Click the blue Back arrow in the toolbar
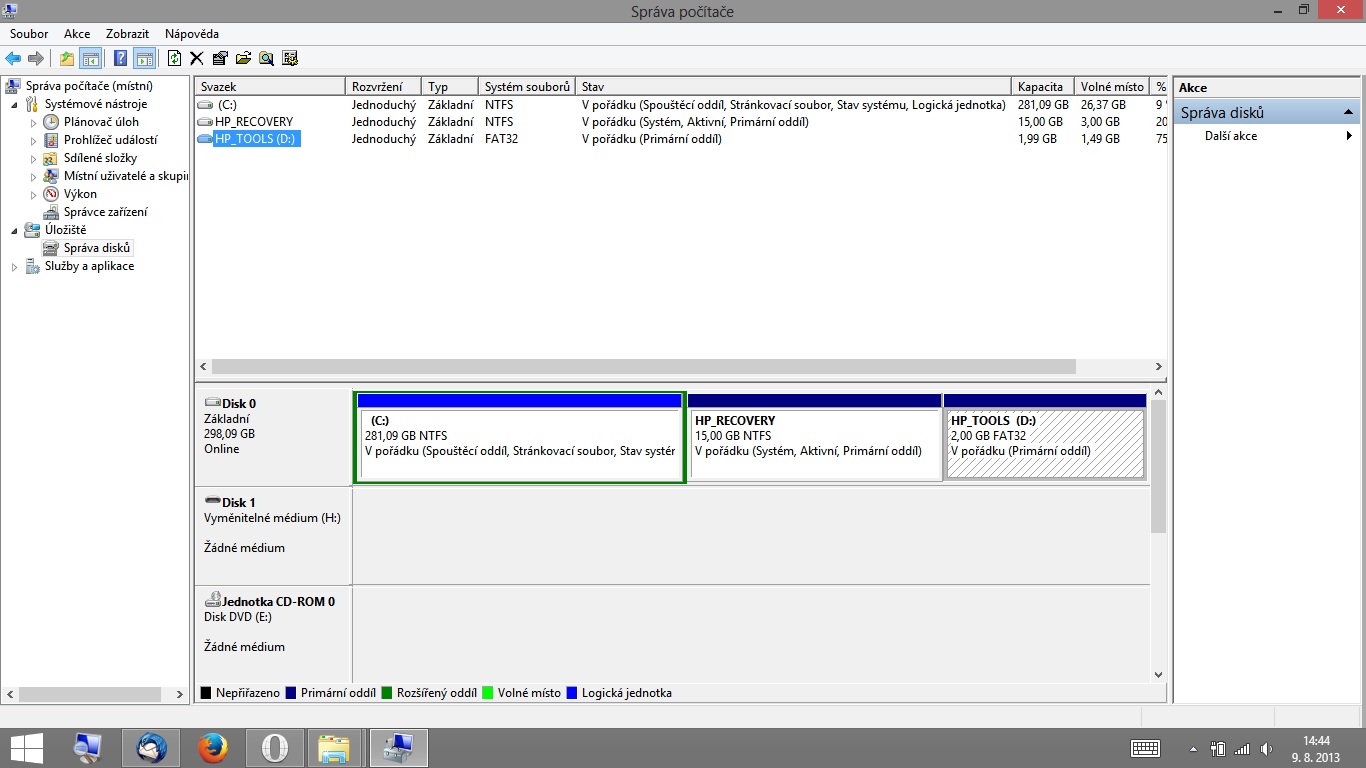Image resolution: width=1366 pixels, height=768 pixels. 13,58
